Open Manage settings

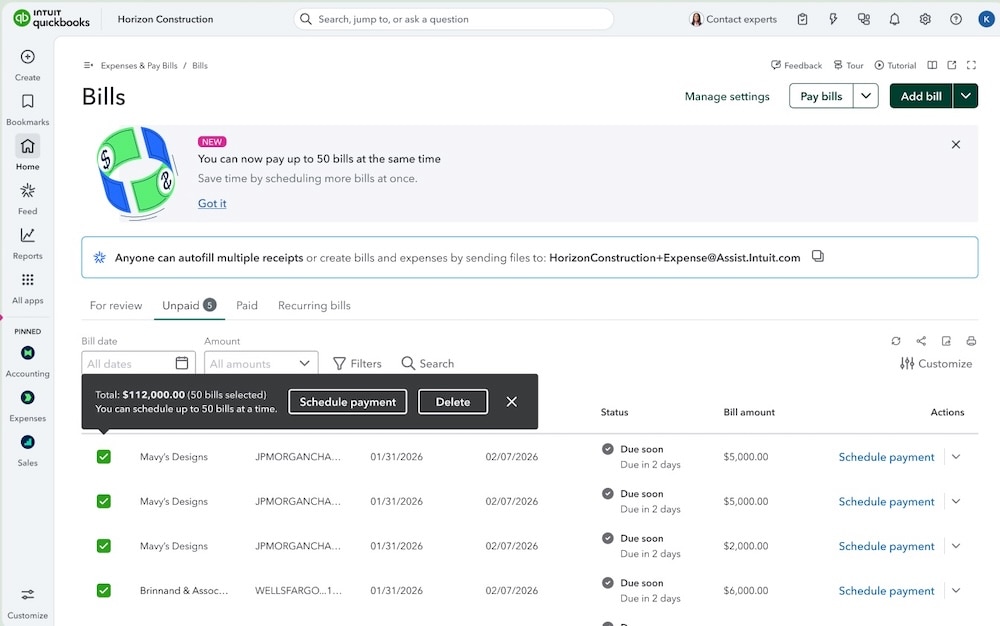[x=726, y=96]
